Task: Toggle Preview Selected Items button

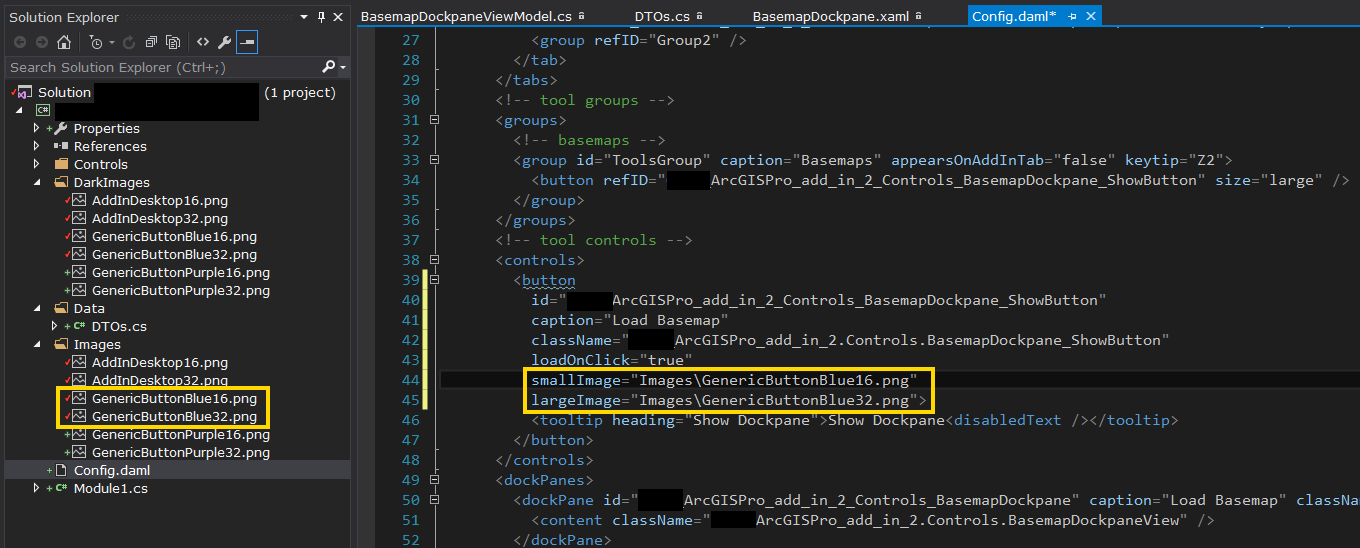Action: tap(247, 42)
